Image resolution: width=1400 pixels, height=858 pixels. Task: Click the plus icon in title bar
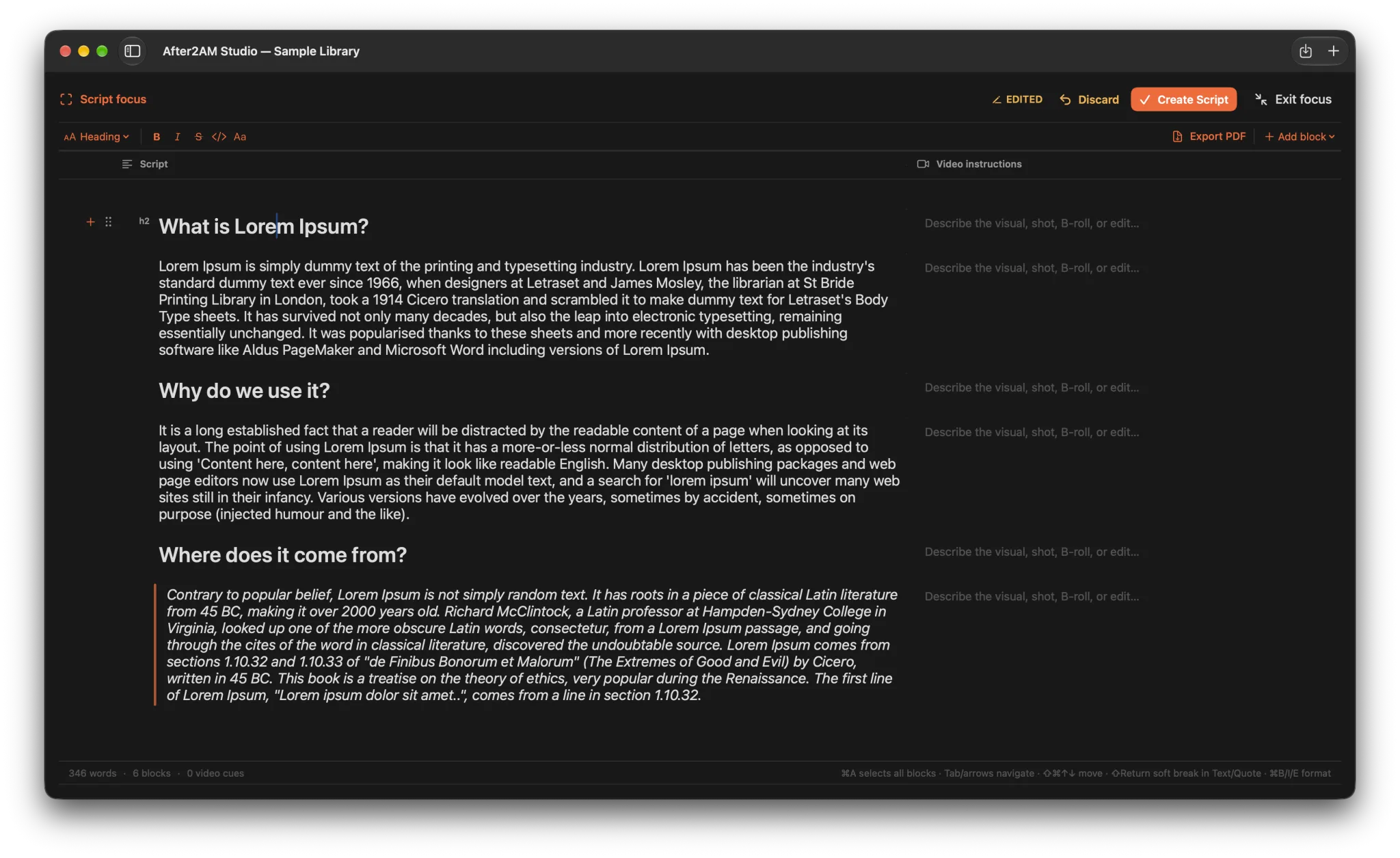(1333, 51)
